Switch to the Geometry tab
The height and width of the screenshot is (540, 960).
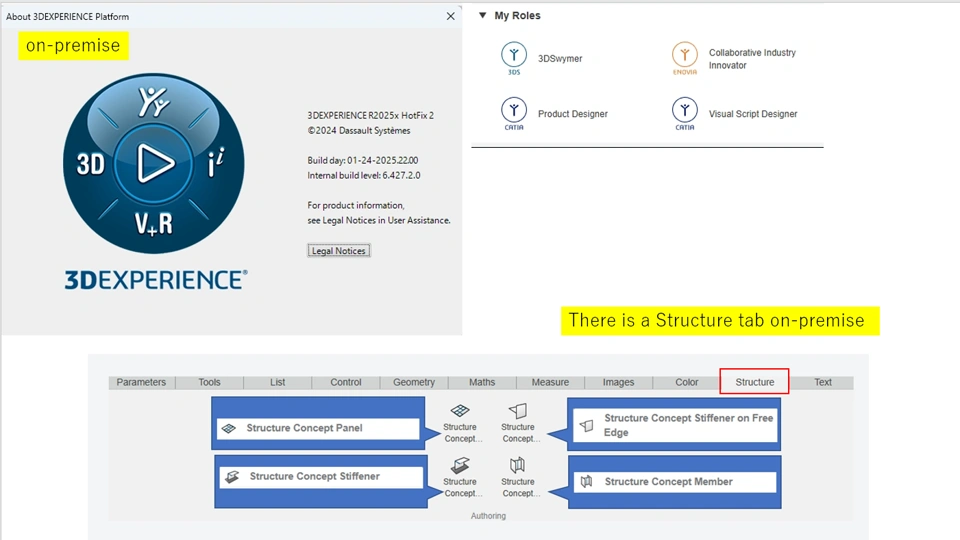coord(414,382)
